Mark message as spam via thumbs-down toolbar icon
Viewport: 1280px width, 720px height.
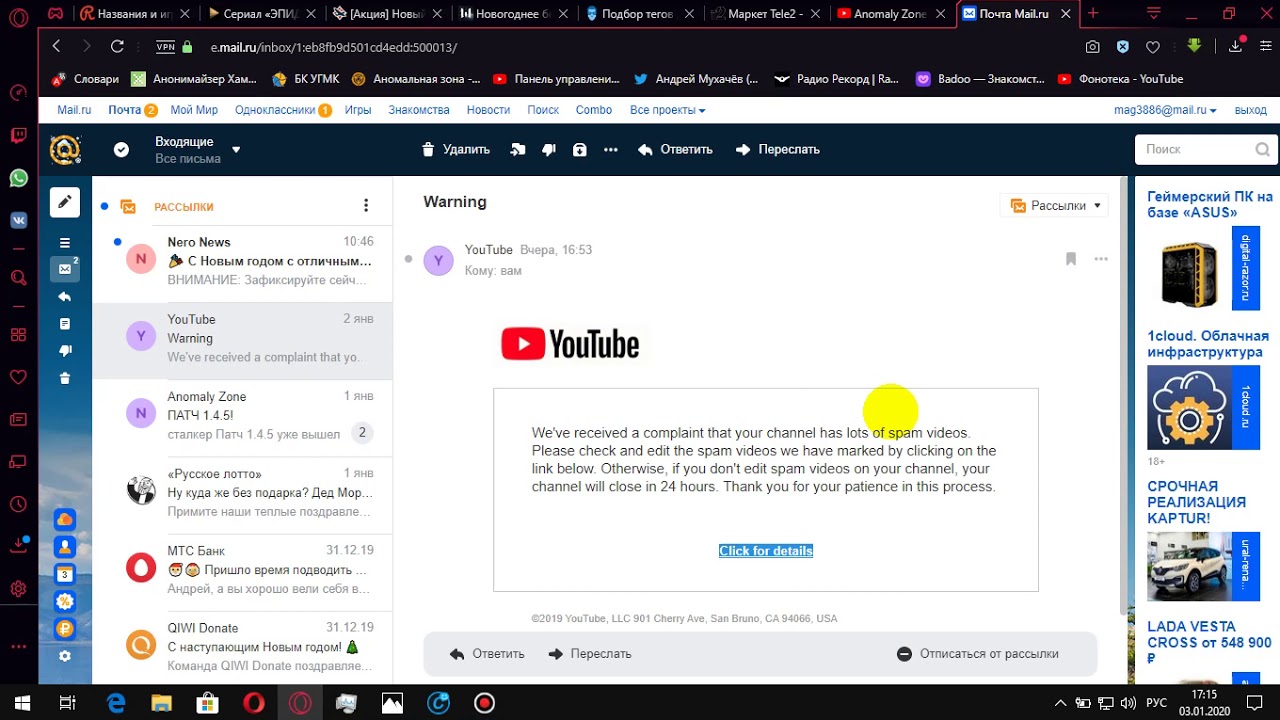[x=548, y=150]
